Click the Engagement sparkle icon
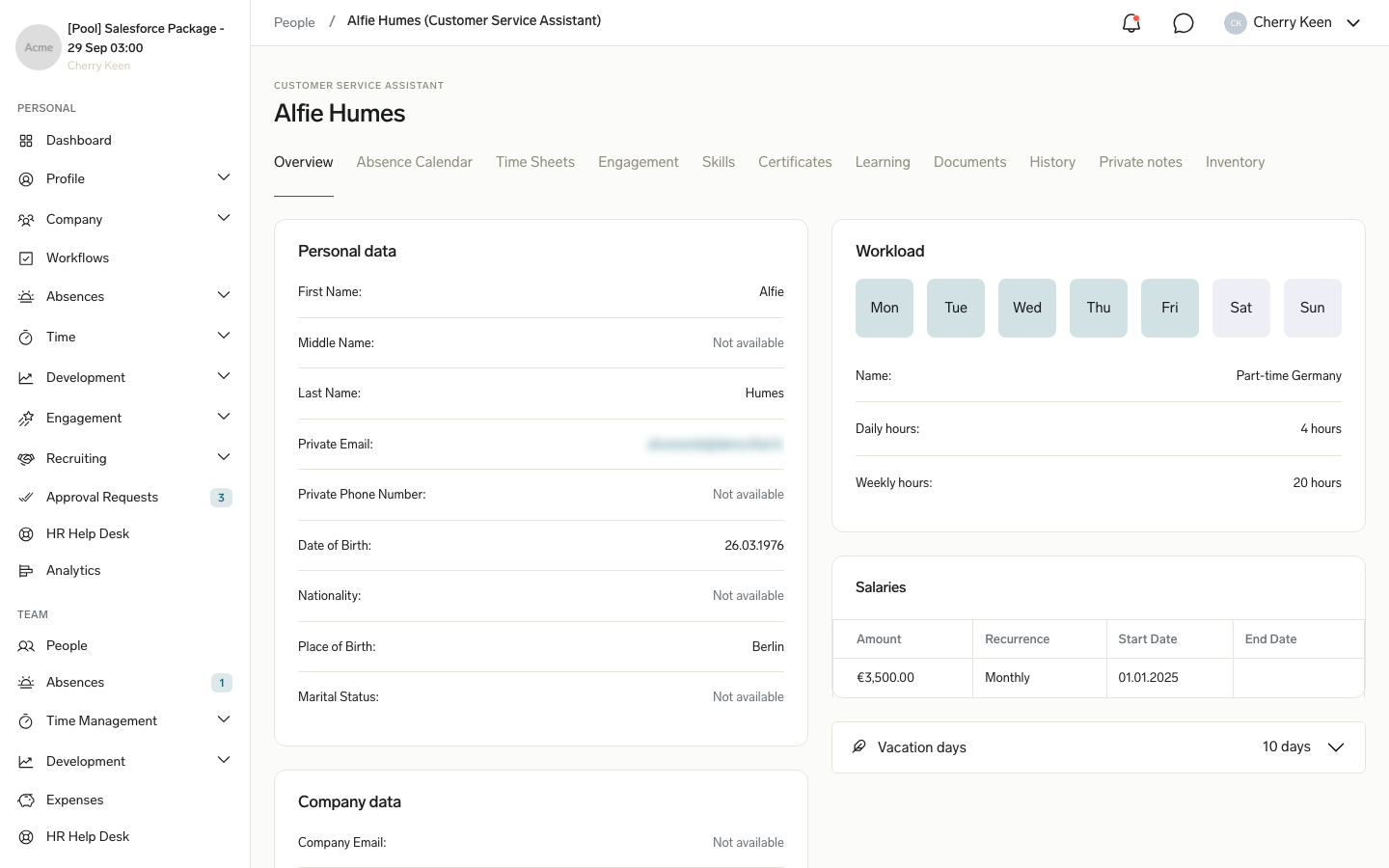The image size is (1389, 868). pos(26,419)
